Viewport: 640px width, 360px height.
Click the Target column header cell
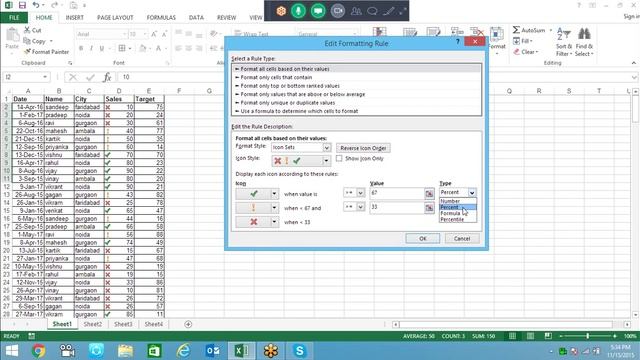[149, 99]
